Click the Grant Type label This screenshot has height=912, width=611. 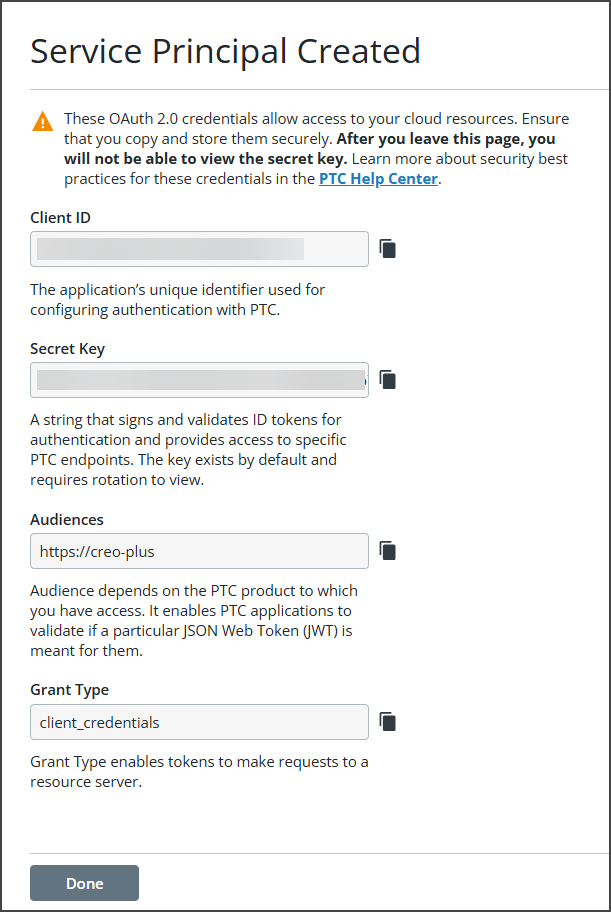[x=69, y=690]
